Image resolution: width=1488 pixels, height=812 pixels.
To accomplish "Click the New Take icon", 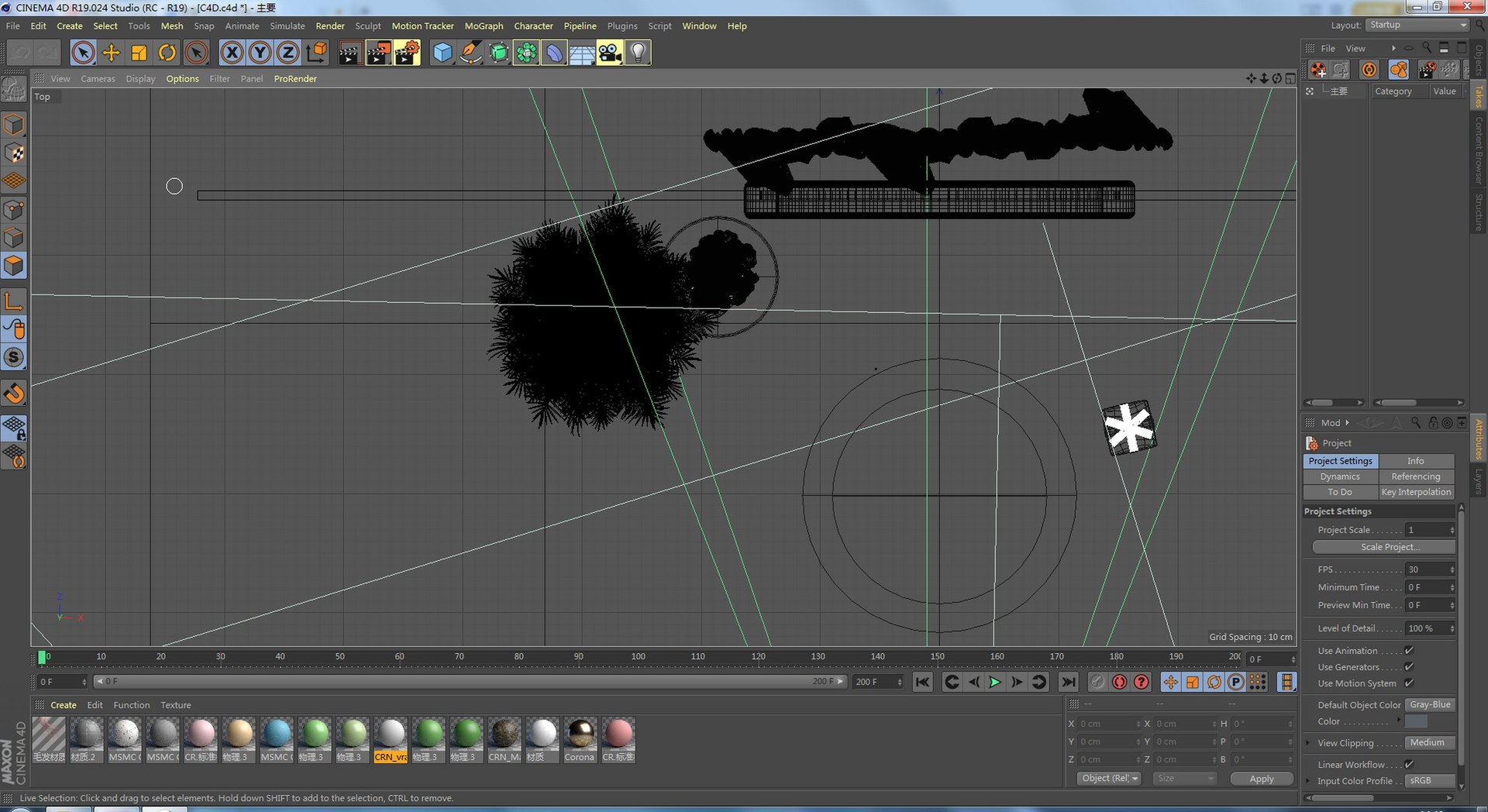I will click(1318, 70).
